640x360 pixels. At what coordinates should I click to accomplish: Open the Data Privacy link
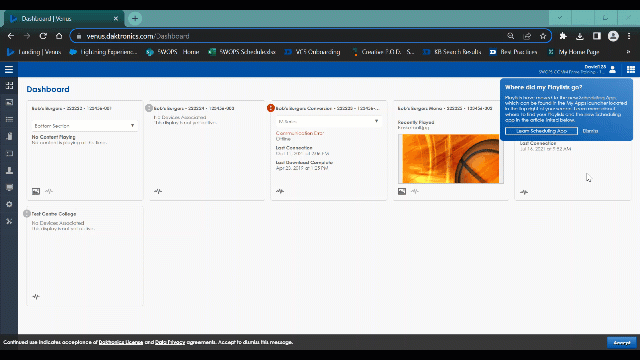170,342
